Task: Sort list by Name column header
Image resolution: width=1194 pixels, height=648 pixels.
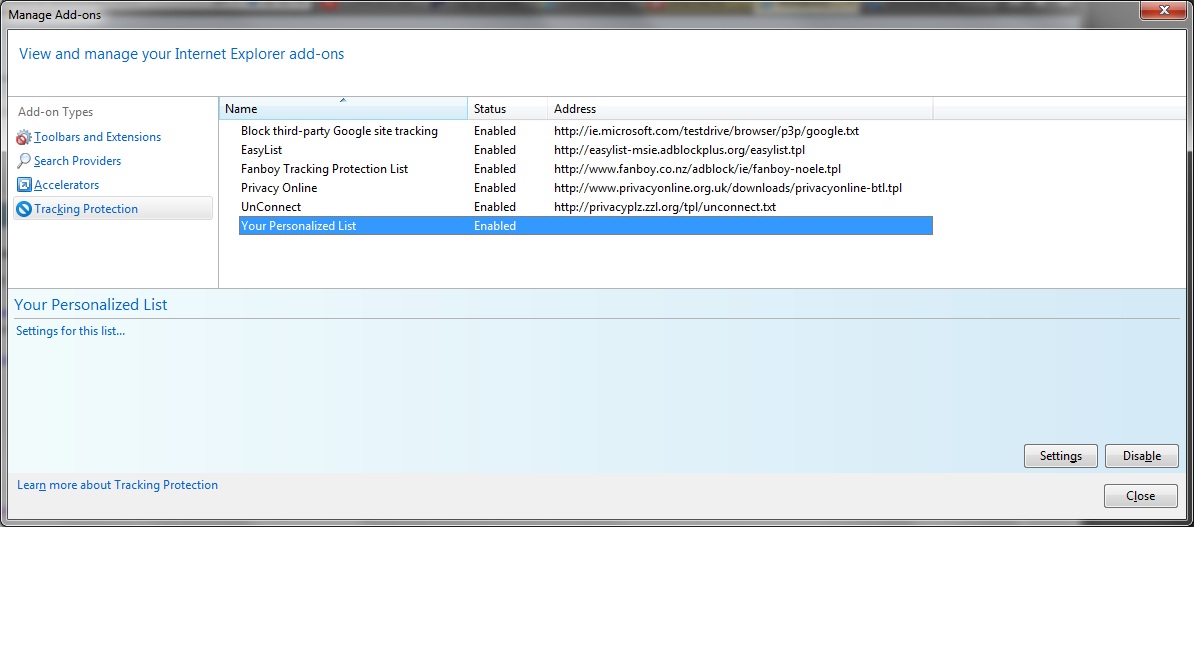Action: 343,109
